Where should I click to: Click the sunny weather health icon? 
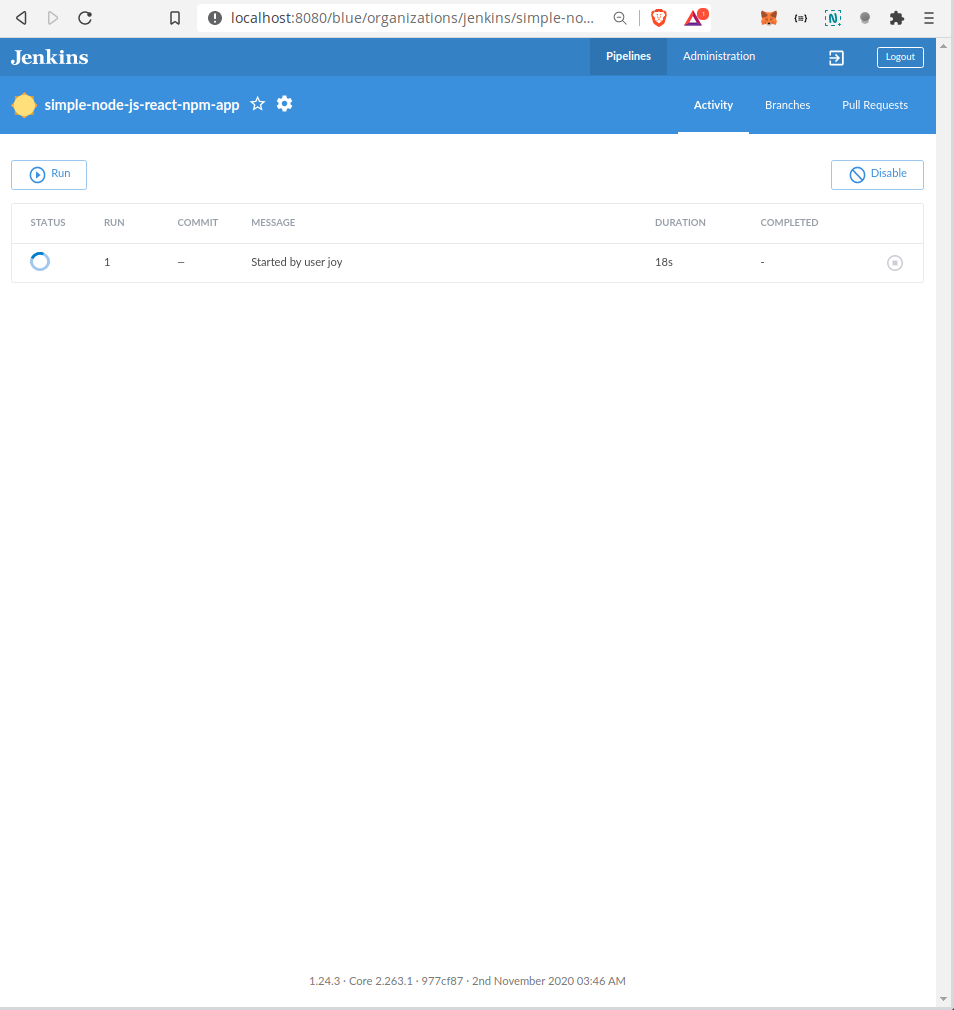click(24, 105)
